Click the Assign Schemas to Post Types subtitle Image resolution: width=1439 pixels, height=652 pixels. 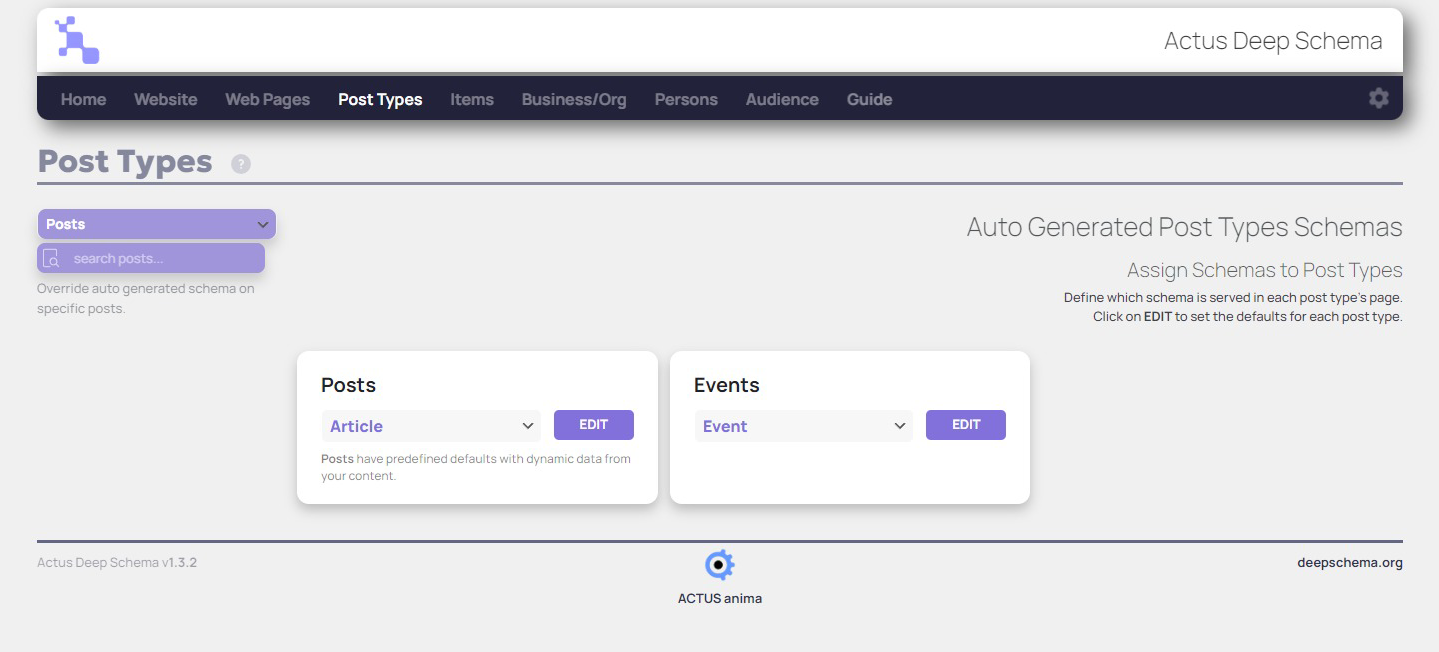tap(1265, 270)
